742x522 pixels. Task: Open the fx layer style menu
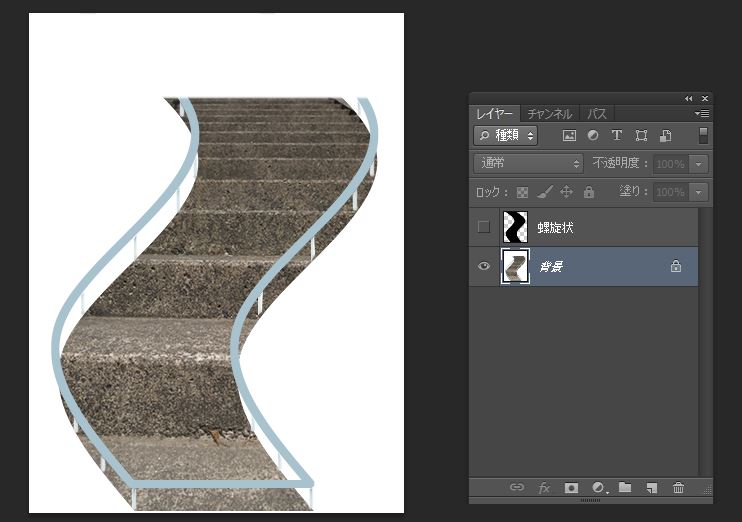click(x=545, y=488)
